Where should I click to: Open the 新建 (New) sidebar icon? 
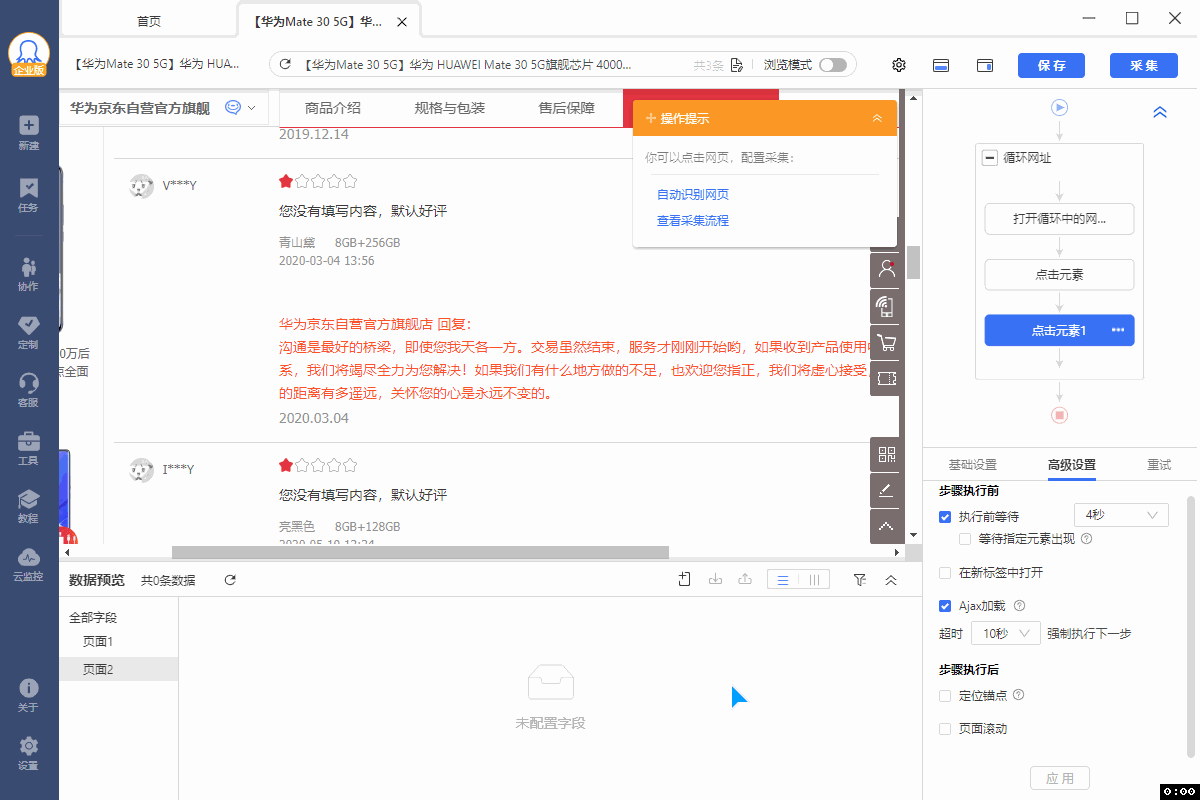(28, 131)
